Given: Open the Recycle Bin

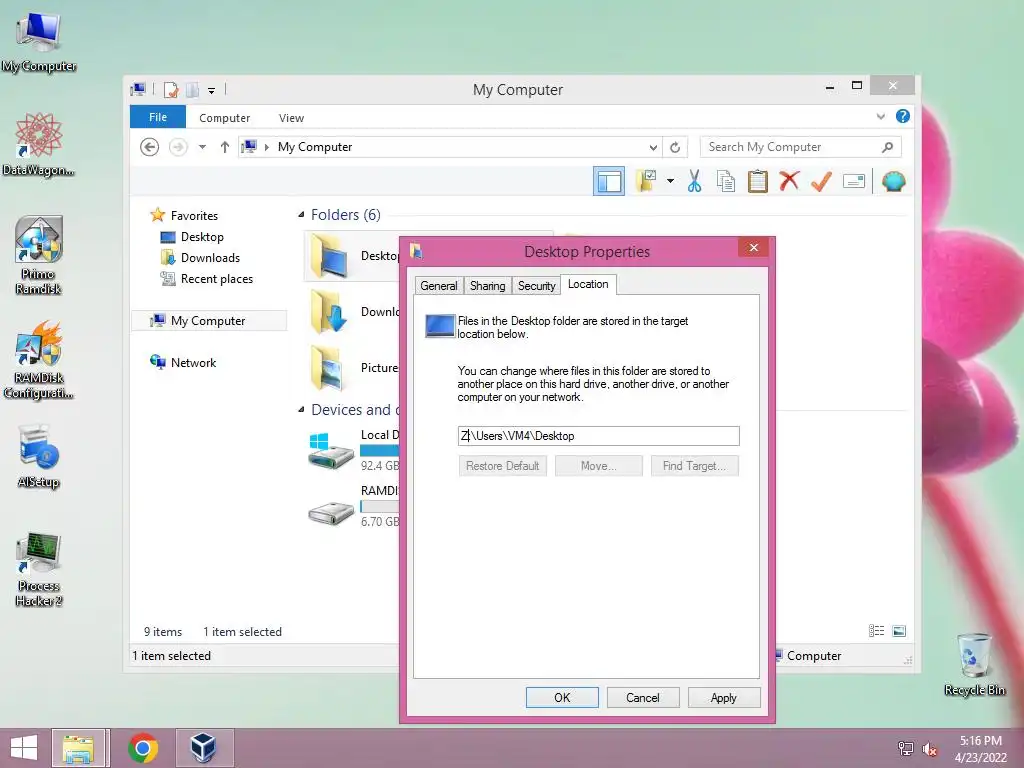Looking at the screenshot, I should click(974, 664).
